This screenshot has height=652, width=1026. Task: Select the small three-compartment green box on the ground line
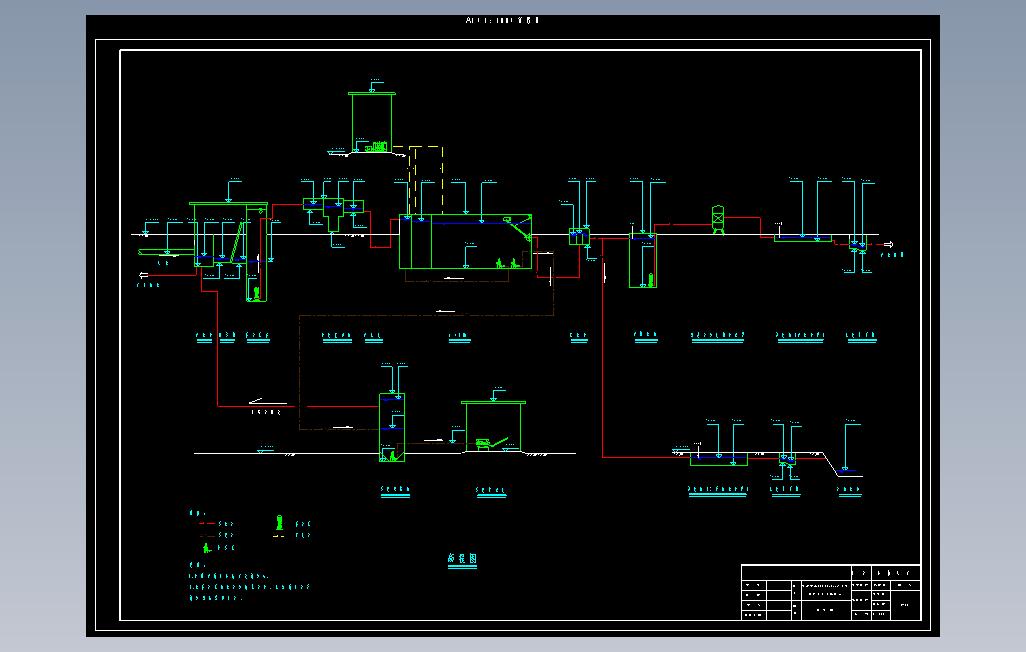[579, 236]
